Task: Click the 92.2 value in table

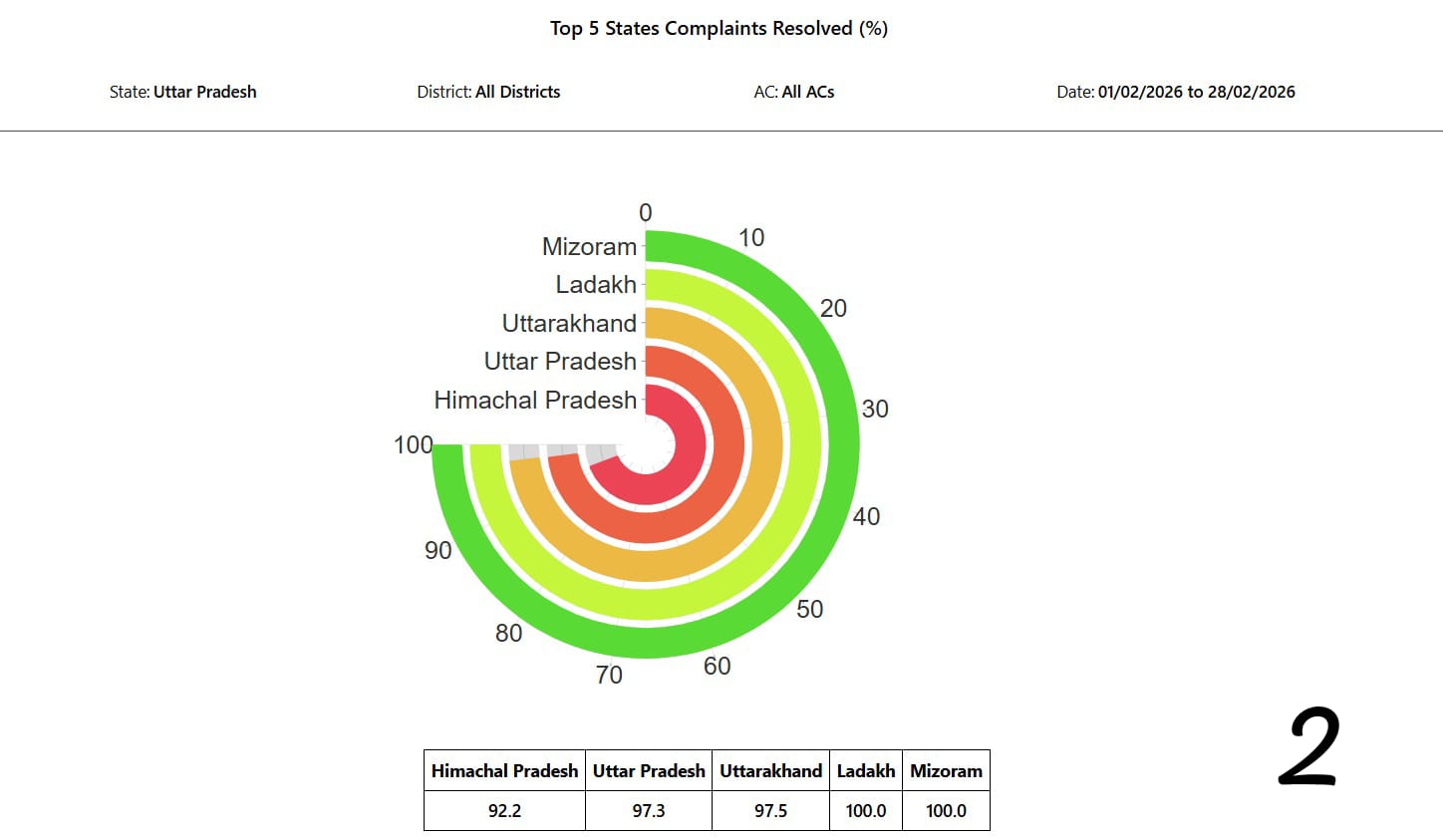Action: pyautogui.click(x=504, y=810)
